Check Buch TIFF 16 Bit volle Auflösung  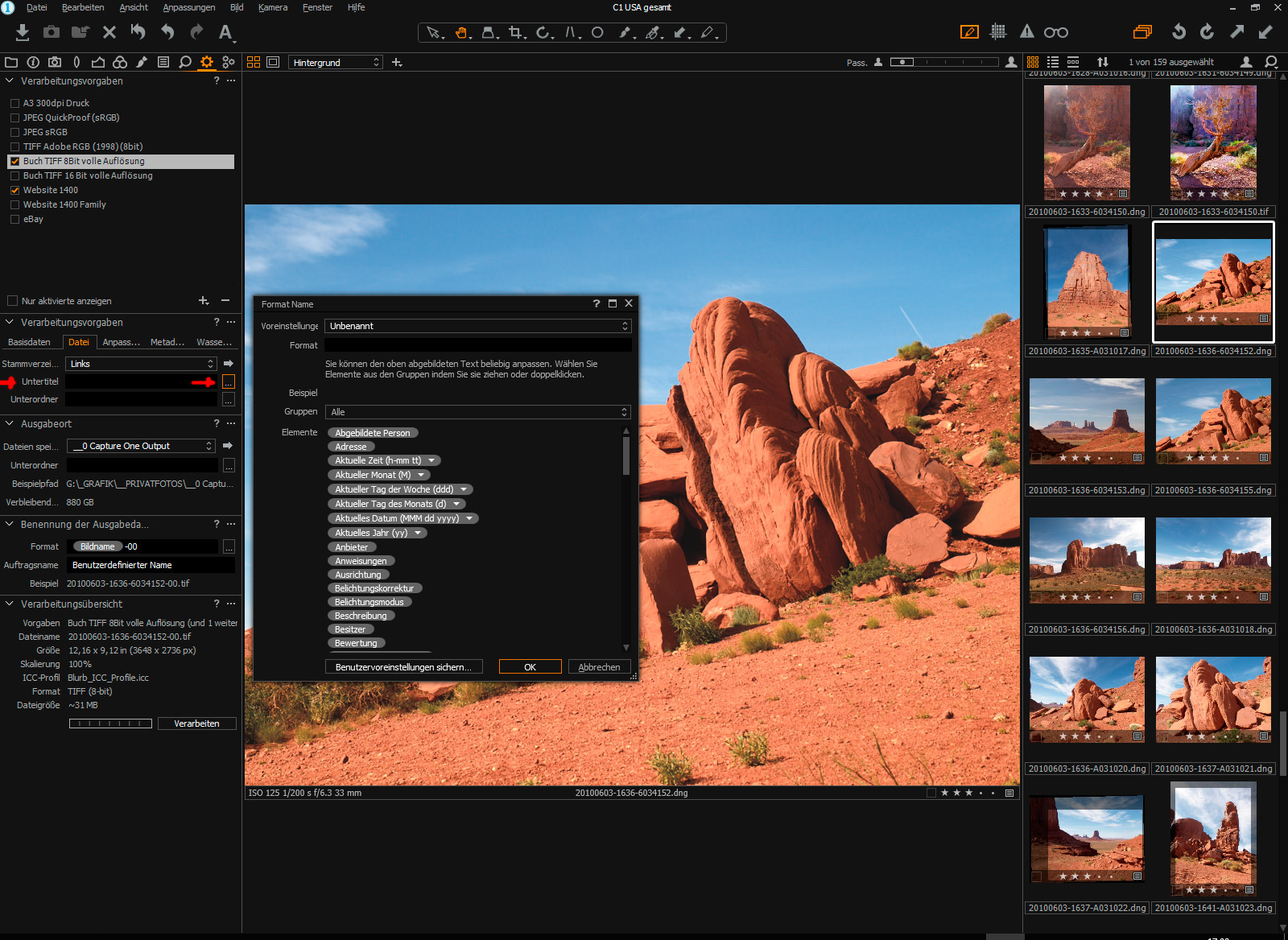point(14,175)
